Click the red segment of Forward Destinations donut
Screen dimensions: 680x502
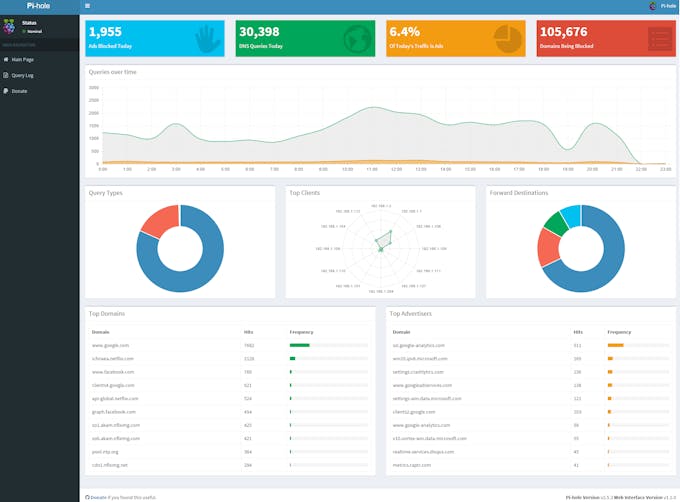click(547, 247)
